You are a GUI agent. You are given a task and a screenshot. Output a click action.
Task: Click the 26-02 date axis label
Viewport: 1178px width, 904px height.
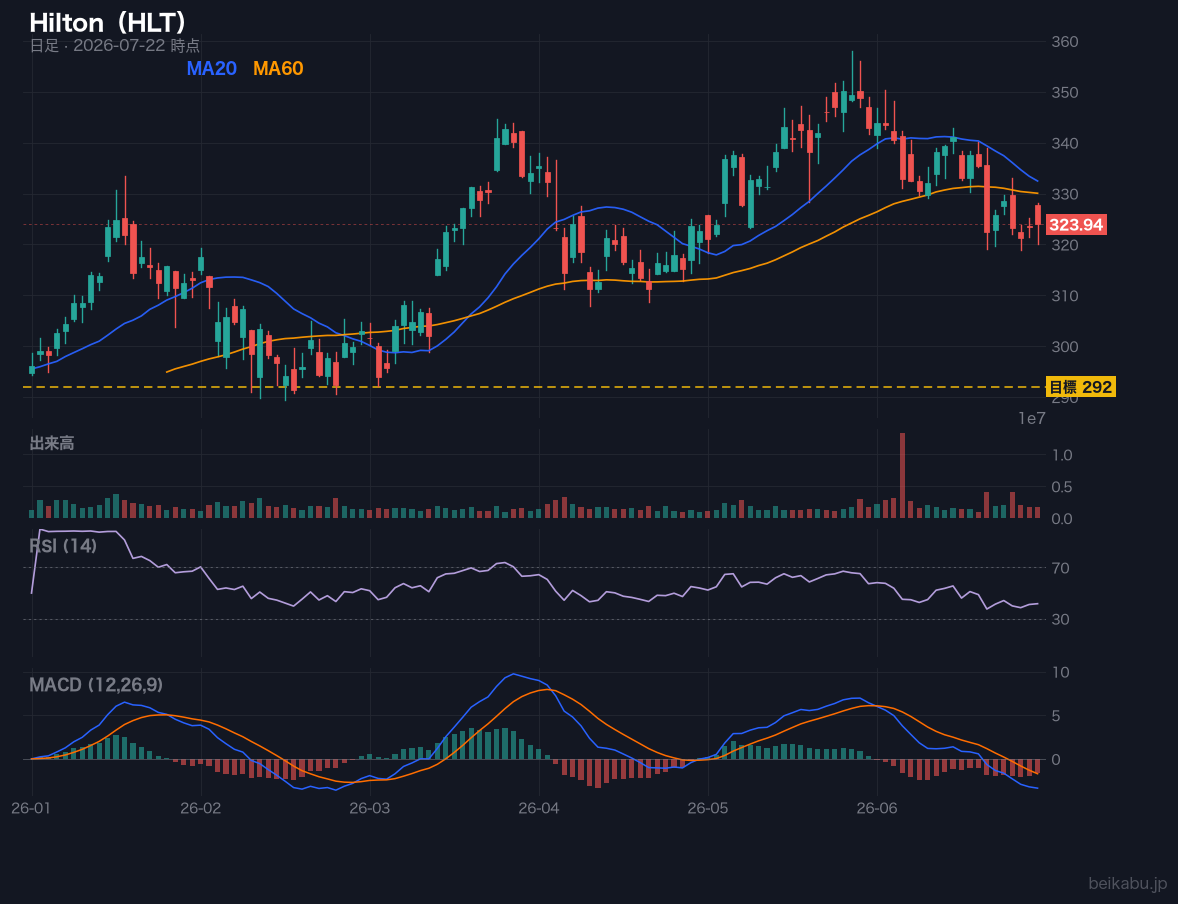click(x=201, y=808)
